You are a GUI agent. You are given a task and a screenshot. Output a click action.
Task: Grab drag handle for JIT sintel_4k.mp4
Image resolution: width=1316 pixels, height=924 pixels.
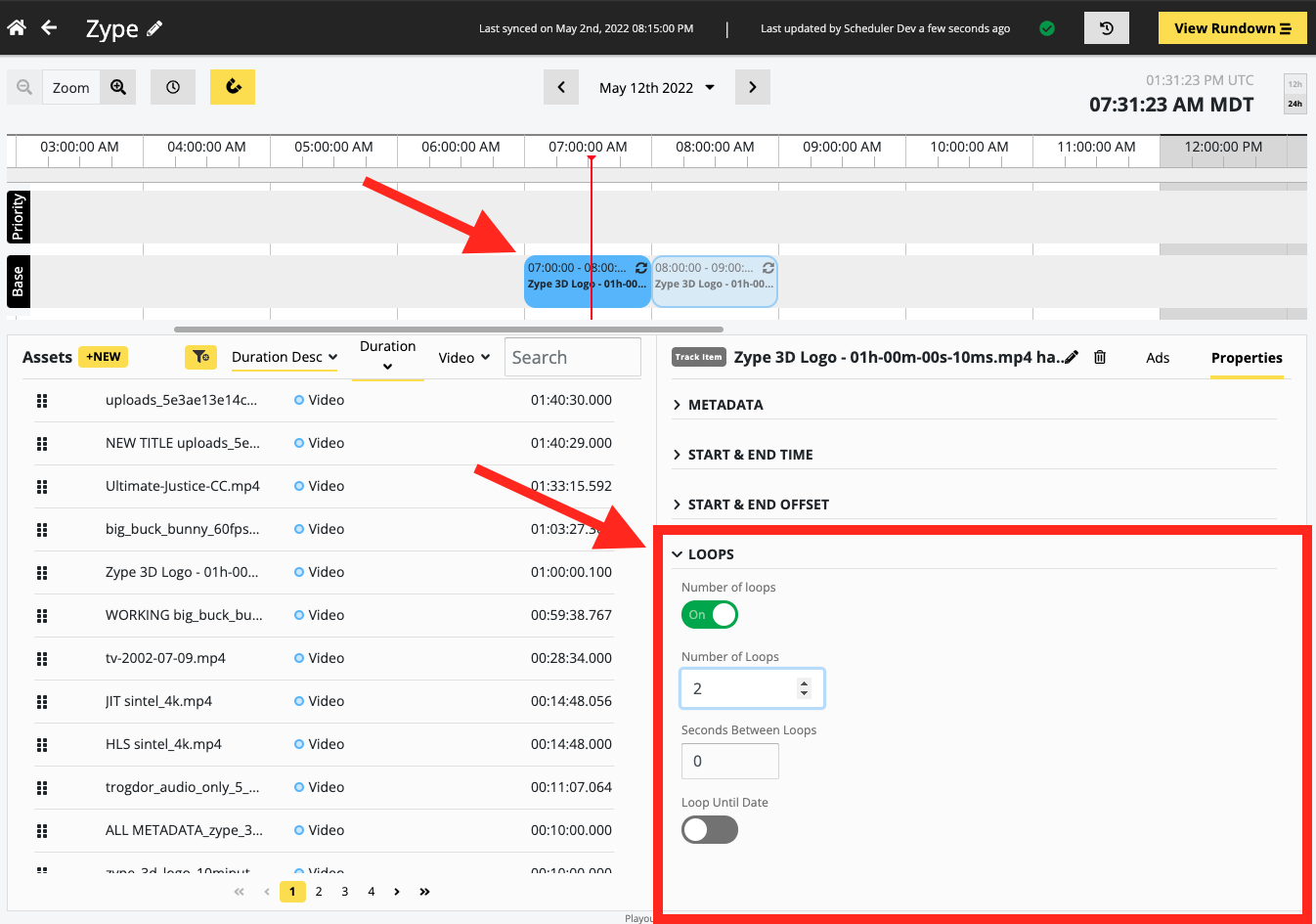coord(42,702)
